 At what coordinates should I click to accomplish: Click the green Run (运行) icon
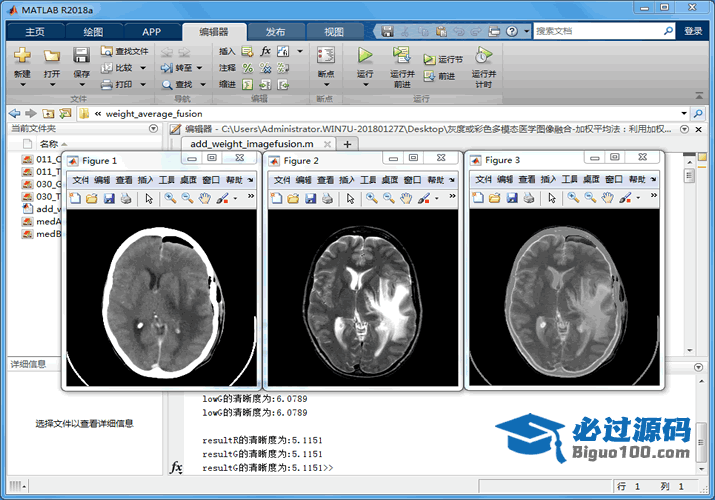point(365,55)
